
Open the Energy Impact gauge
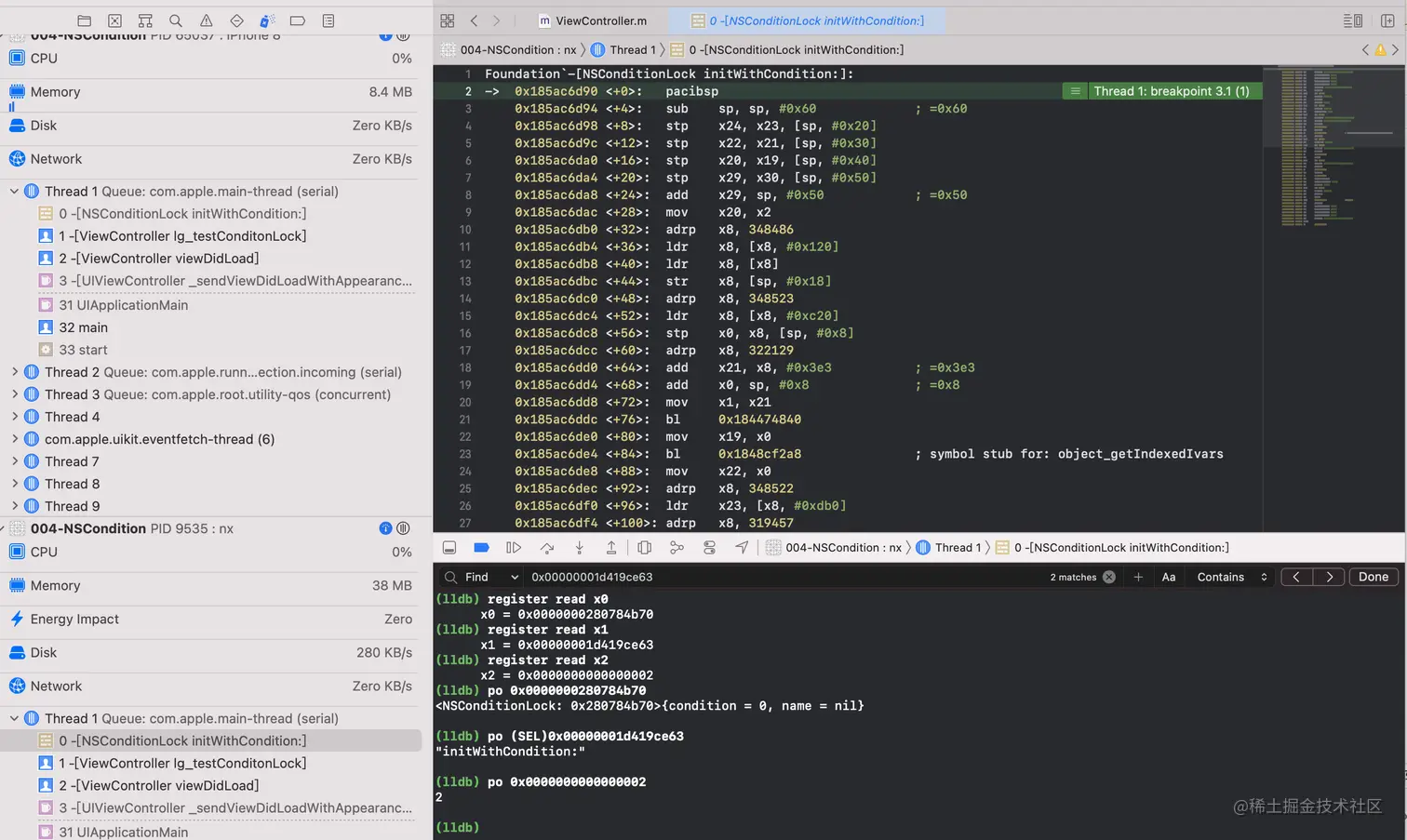tap(212, 619)
